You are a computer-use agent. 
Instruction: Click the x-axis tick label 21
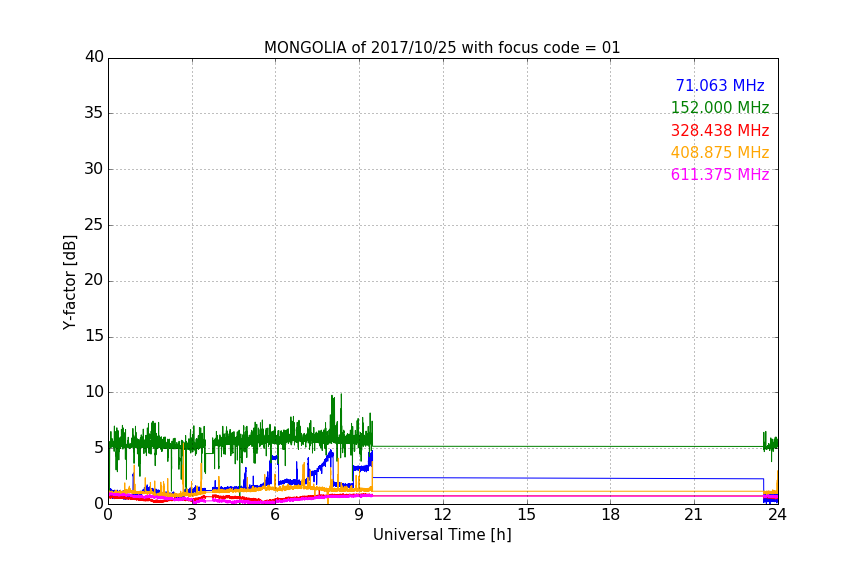click(x=694, y=515)
